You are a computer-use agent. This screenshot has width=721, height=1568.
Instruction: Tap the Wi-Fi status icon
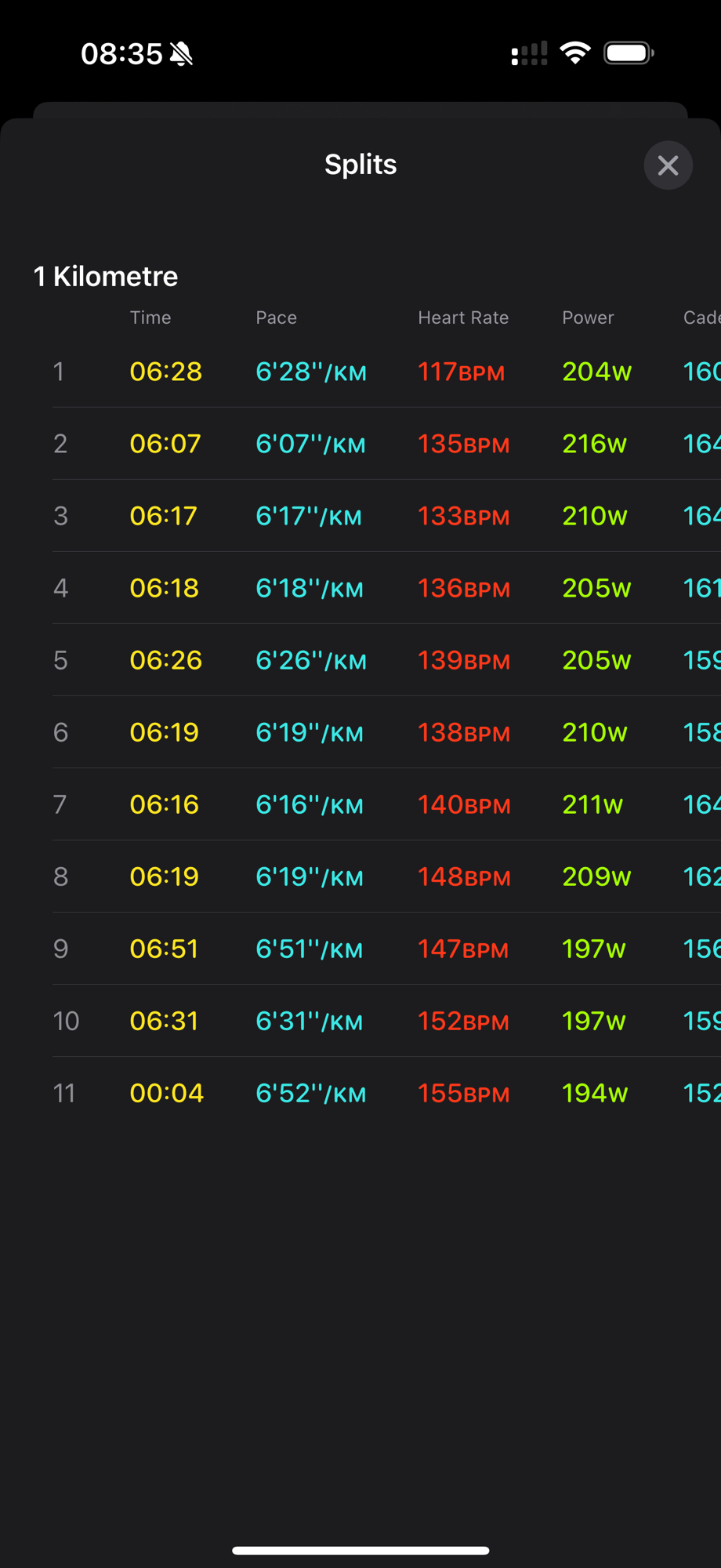pos(575,53)
